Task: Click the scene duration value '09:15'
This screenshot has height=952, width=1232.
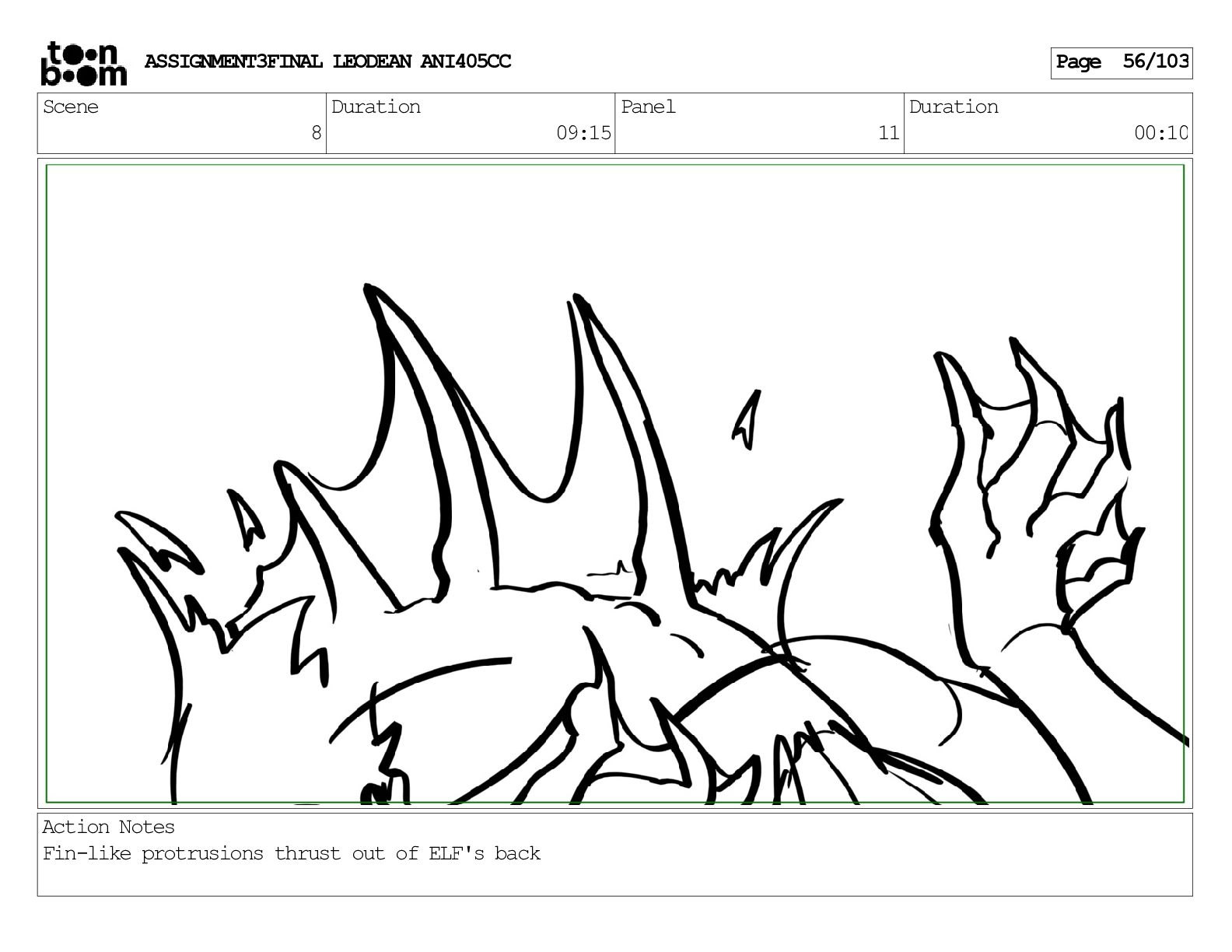Action: 583,133
